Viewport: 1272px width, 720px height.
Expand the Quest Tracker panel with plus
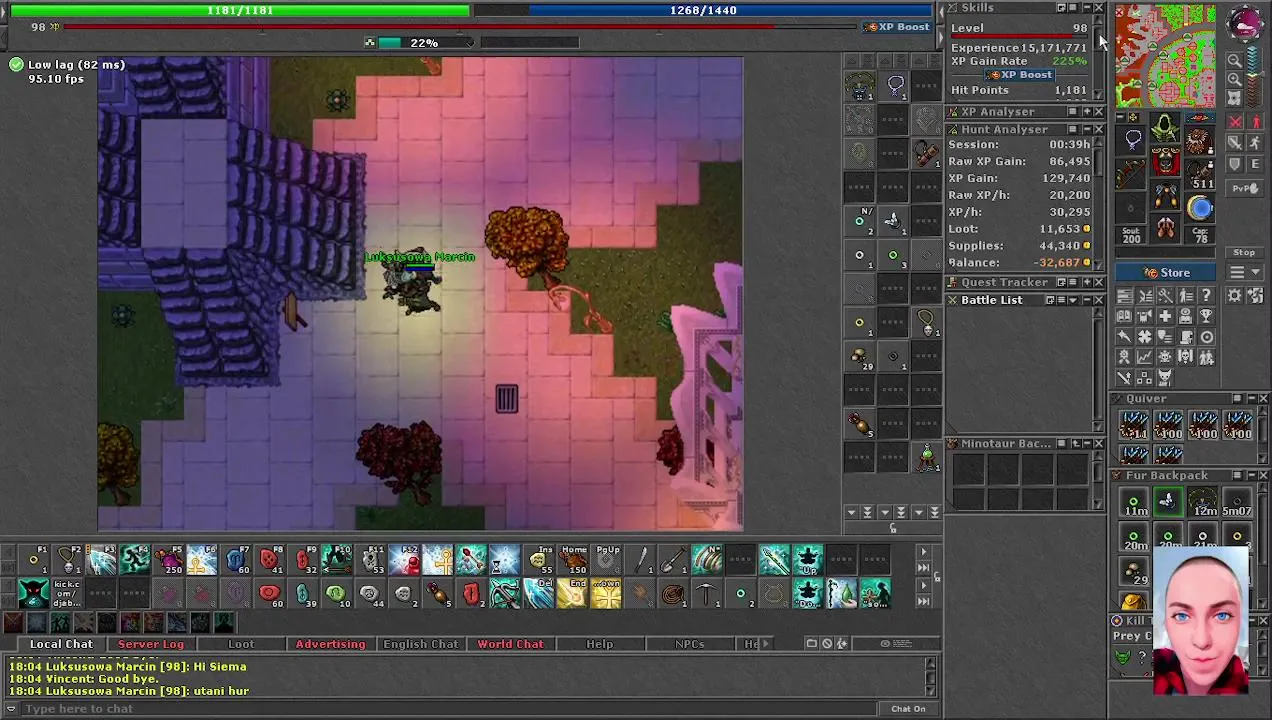1087,282
